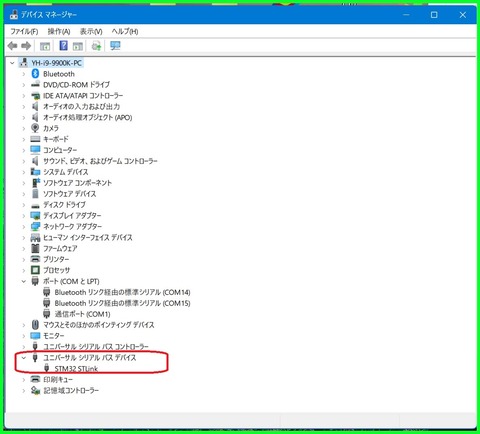Screen dimensions: 480x434
Task: Click the Back arrow toolbar button
Action: [12, 46]
